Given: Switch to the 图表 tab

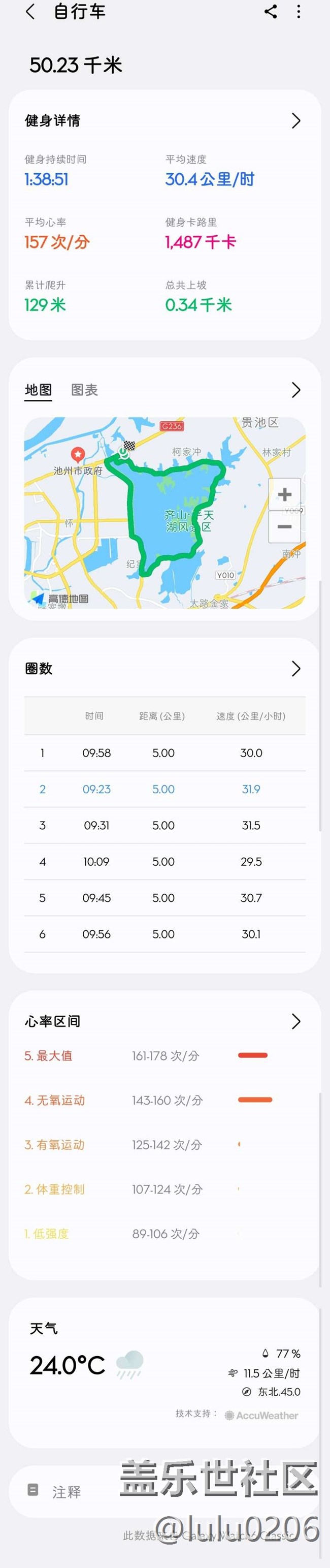Looking at the screenshot, I should (x=84, y=390).
